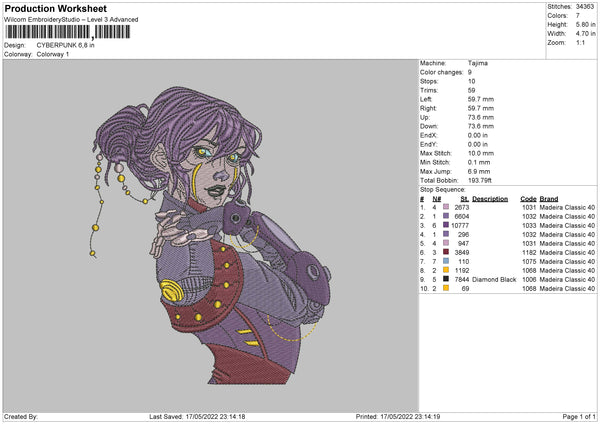Select the Diamond Black description entry
Image resolution: width=600 pixels, height=424 pixels.
pos(494,279)
